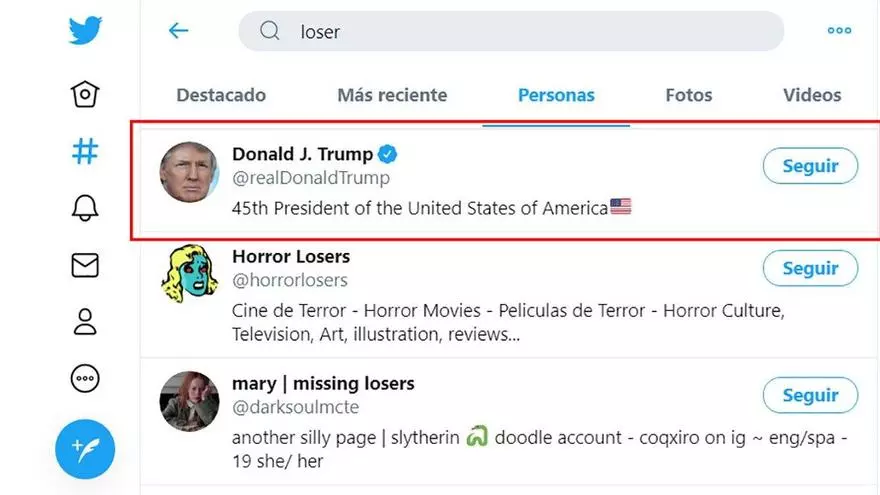This screenshot has height=495, width=880.
Task: Switch to the Videos tab
Action: pyautogui.click(x=812, y=96)
